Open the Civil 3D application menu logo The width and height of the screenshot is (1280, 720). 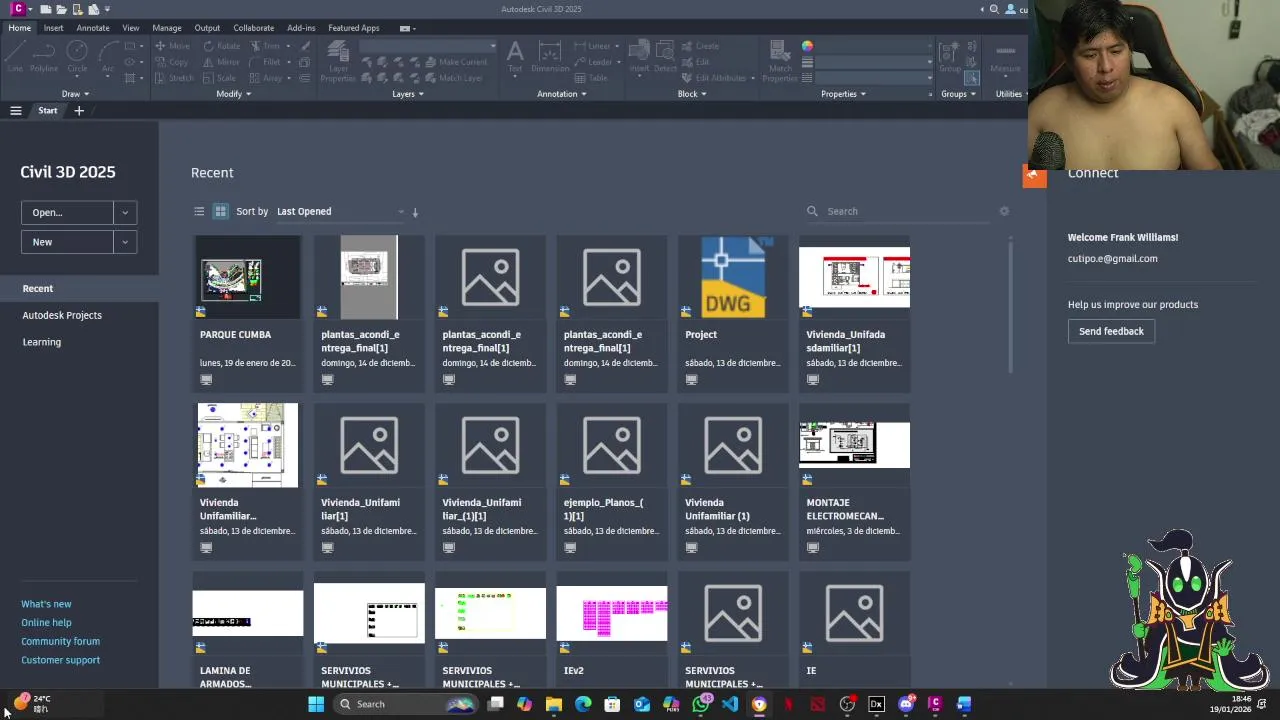(x=17, y=9)
